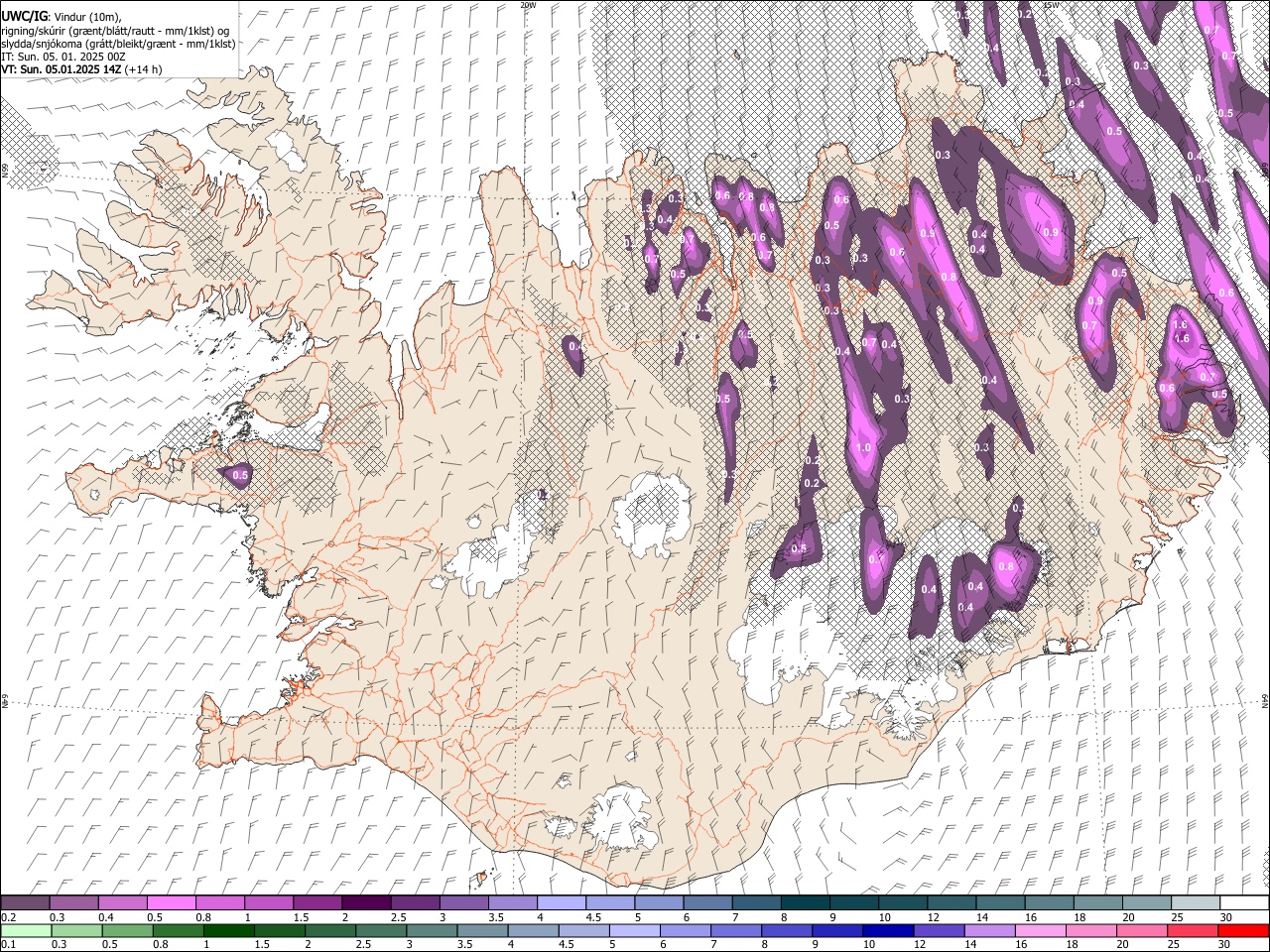This screenshot has width=1270, height=952.
Task: Click the pink rain-legend swatch starting at 20
Action: [1141, 930]
